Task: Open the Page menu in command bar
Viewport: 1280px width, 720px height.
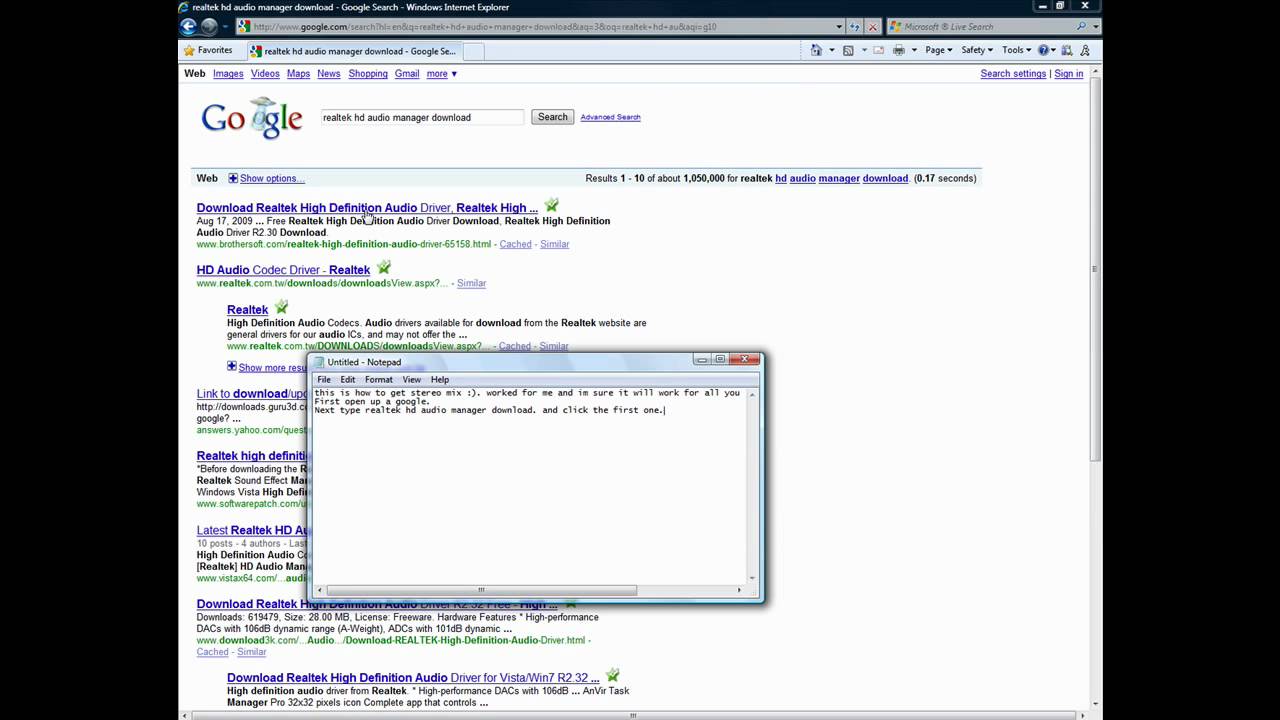Action: pos(939,50)
